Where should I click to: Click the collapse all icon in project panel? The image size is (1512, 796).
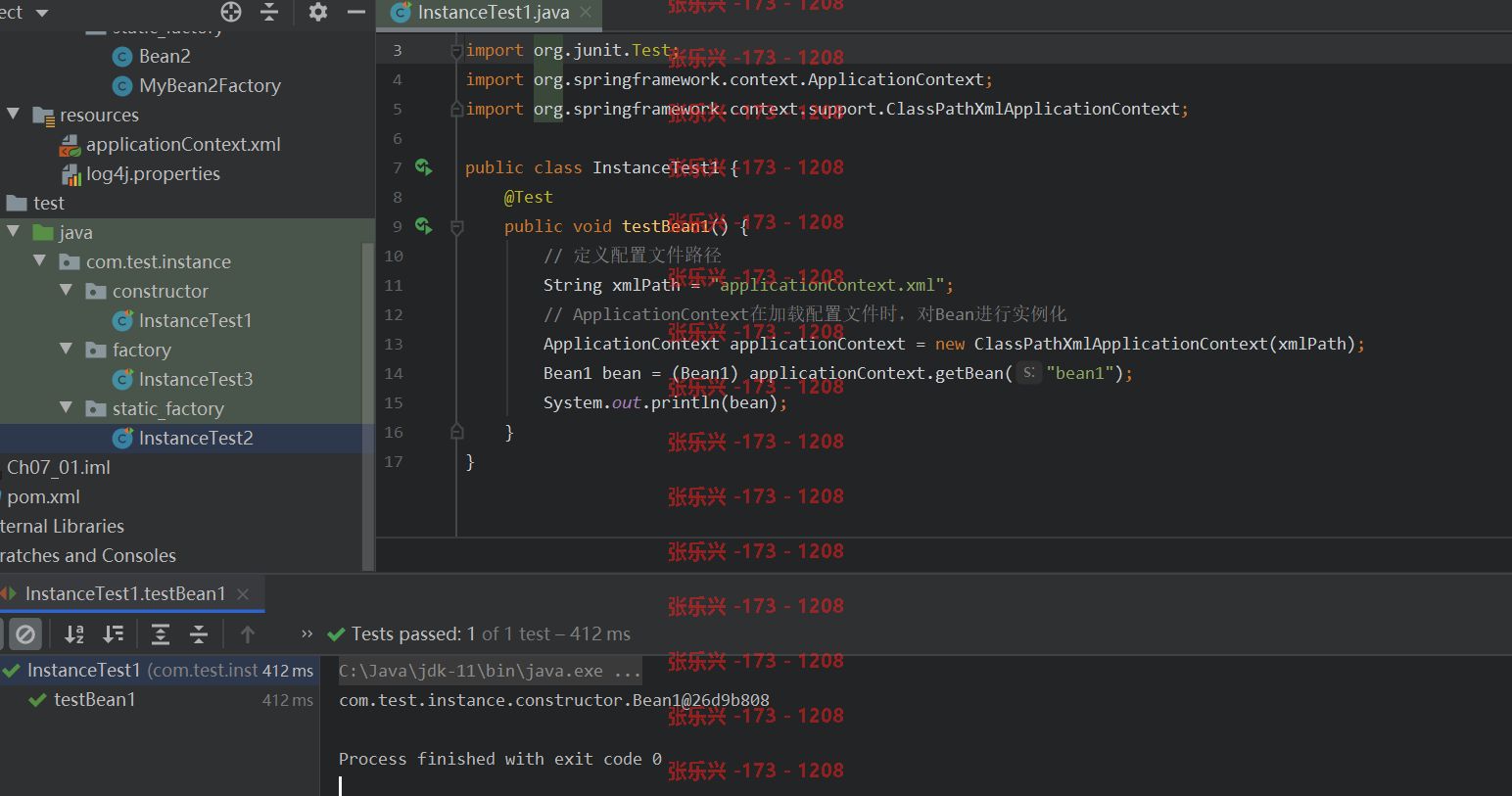click(269, 12)
